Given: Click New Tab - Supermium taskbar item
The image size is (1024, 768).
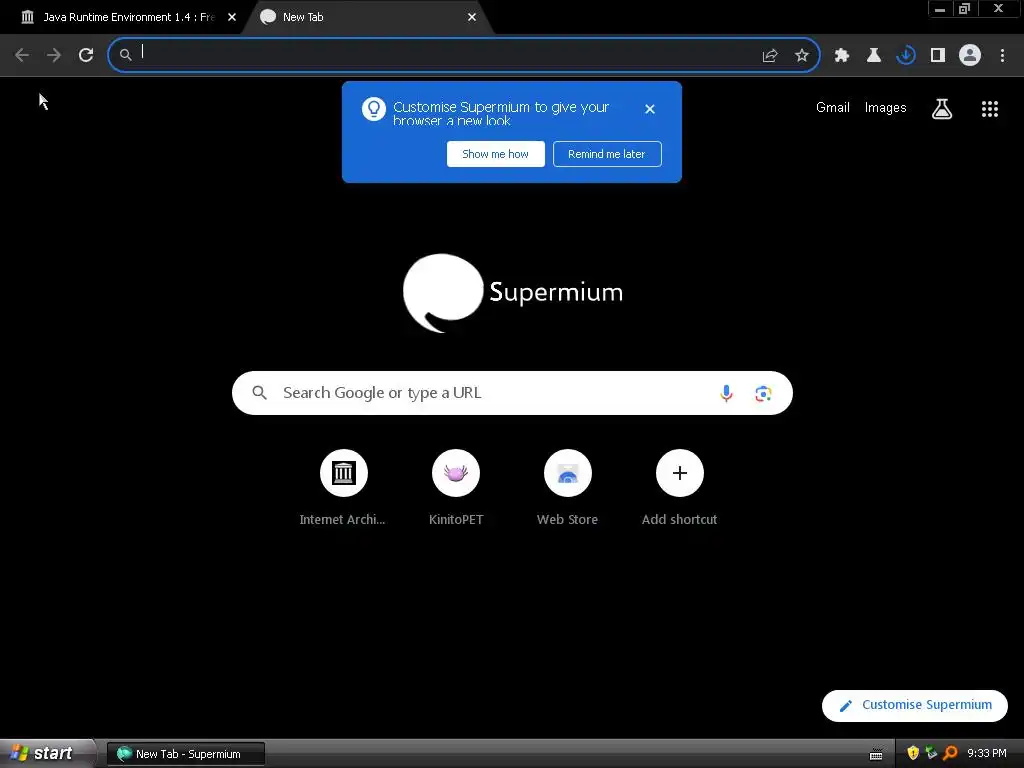Looking at the screenshot, I should point(186,754).
